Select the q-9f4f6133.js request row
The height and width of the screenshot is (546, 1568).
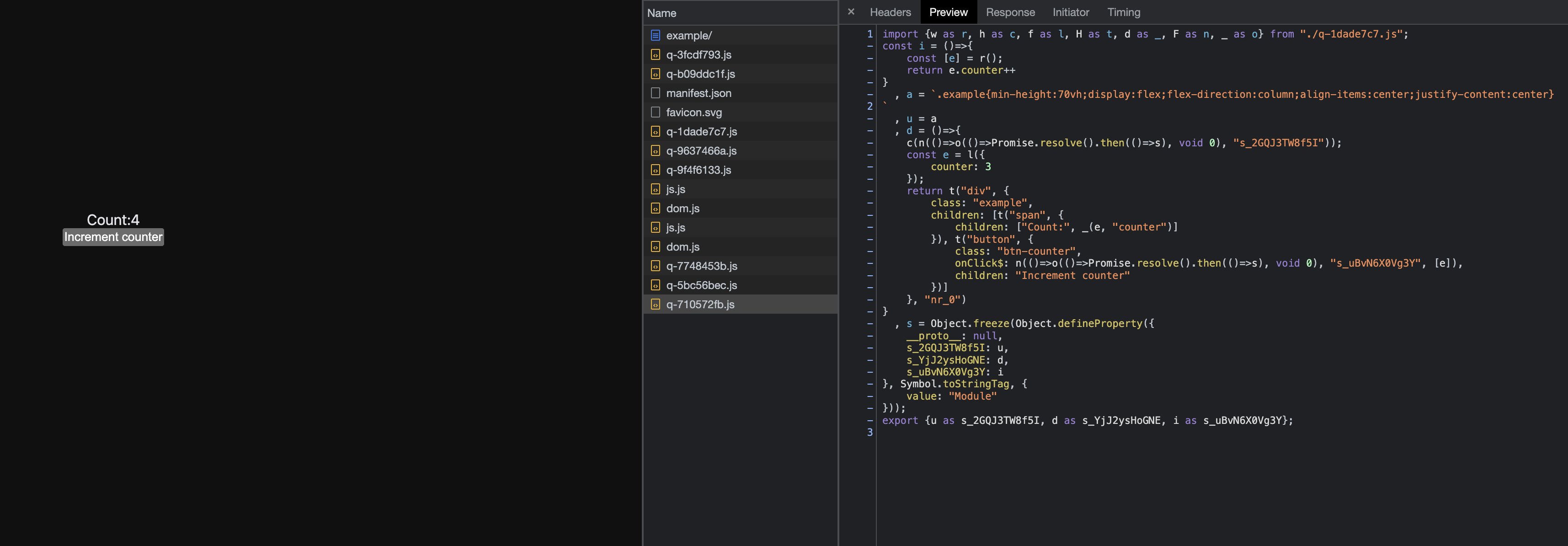click(x=698, y=170)
